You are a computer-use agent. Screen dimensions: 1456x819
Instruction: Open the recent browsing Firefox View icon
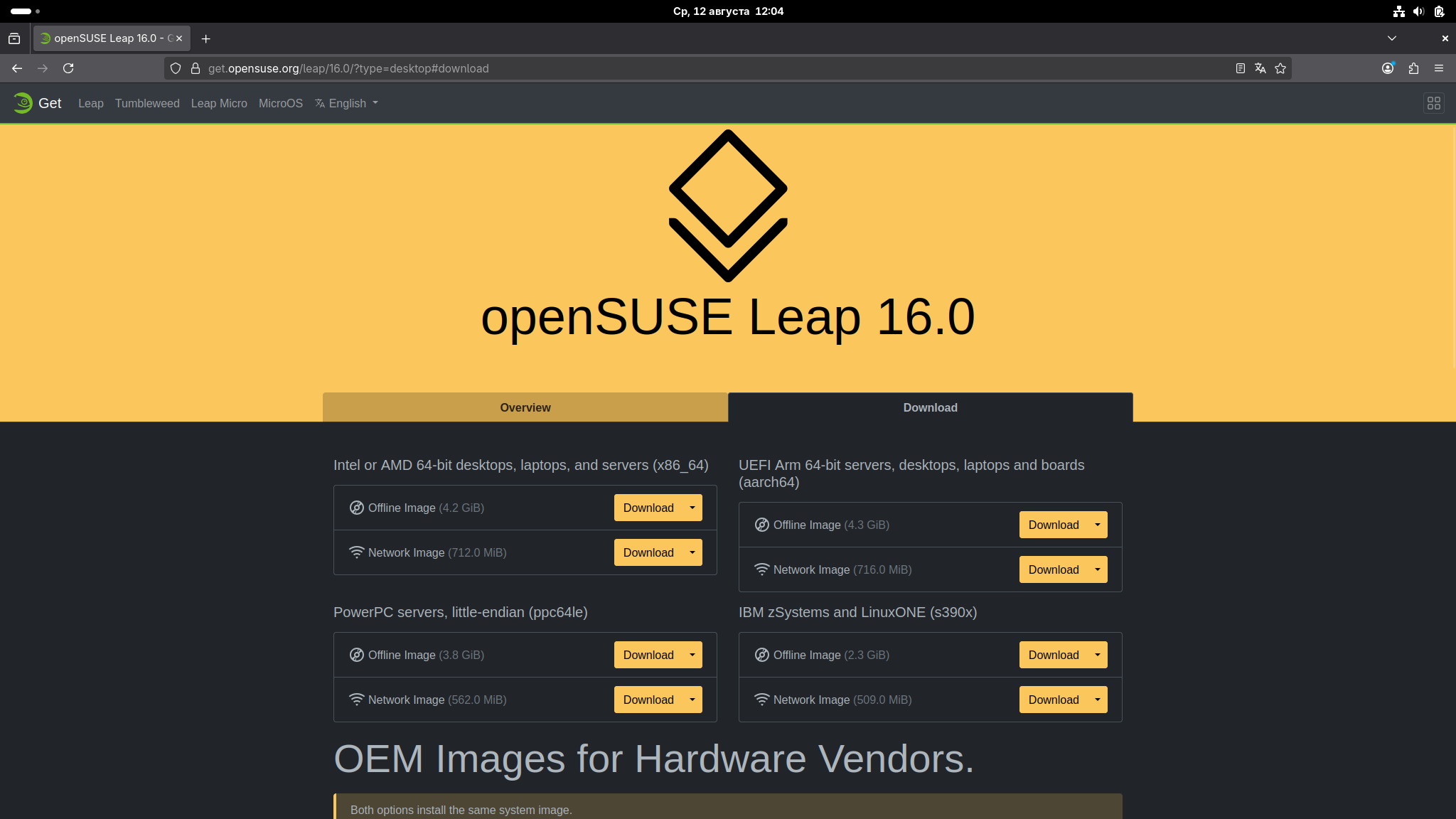coord(14,38)
